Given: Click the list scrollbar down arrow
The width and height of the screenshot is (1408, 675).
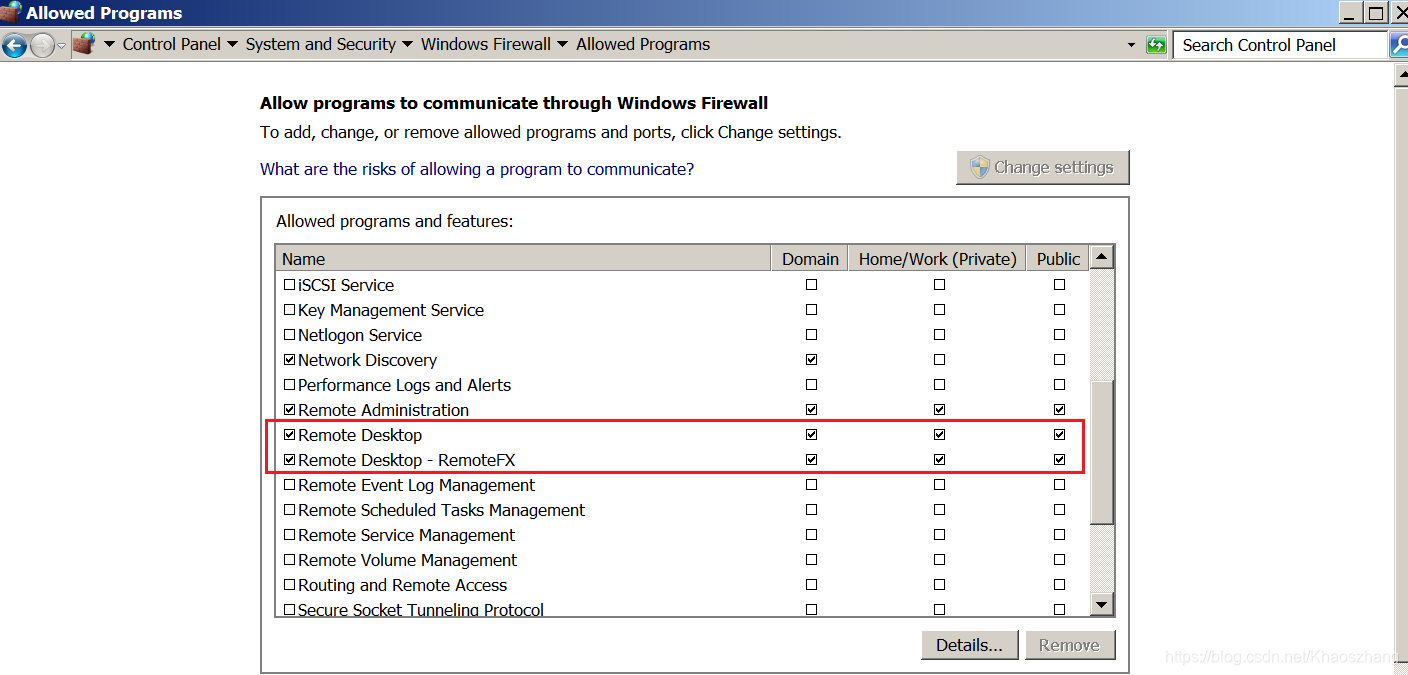Looking at the screenshot, I should coord(1101,604).
